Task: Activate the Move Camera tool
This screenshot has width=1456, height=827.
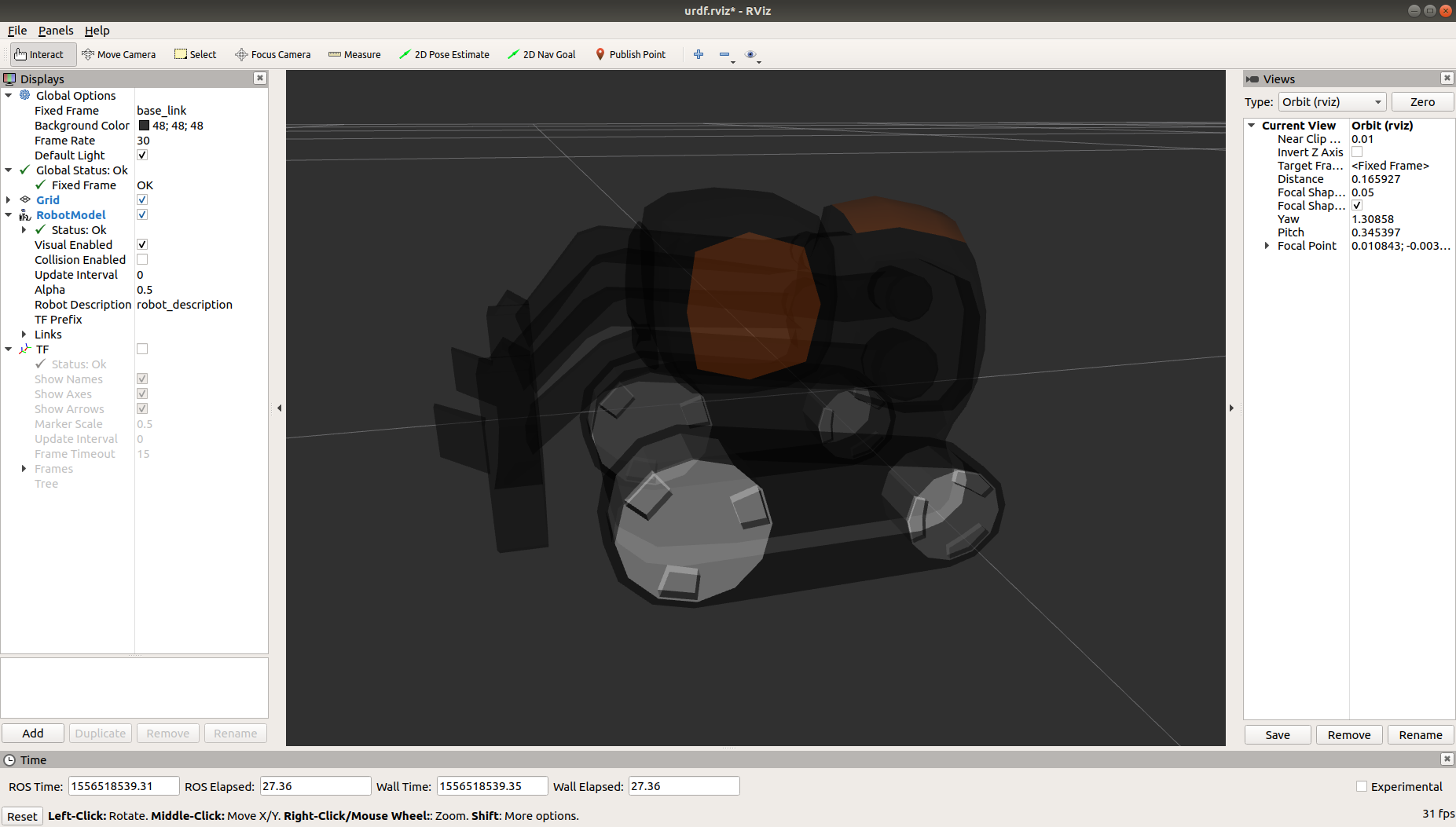Action: pyautogui.click(x=119, y=54)
